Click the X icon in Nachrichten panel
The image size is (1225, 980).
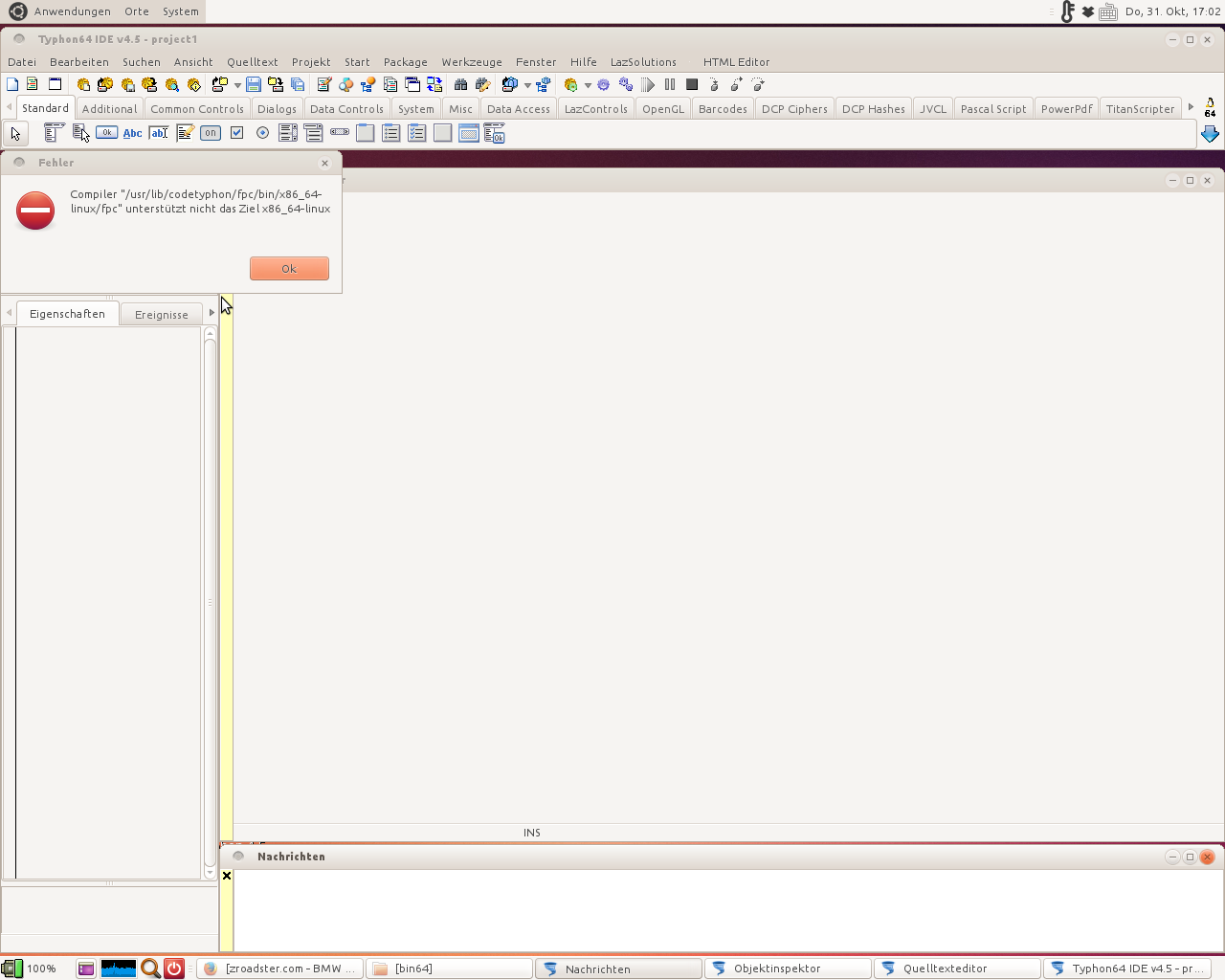[227, 876]
